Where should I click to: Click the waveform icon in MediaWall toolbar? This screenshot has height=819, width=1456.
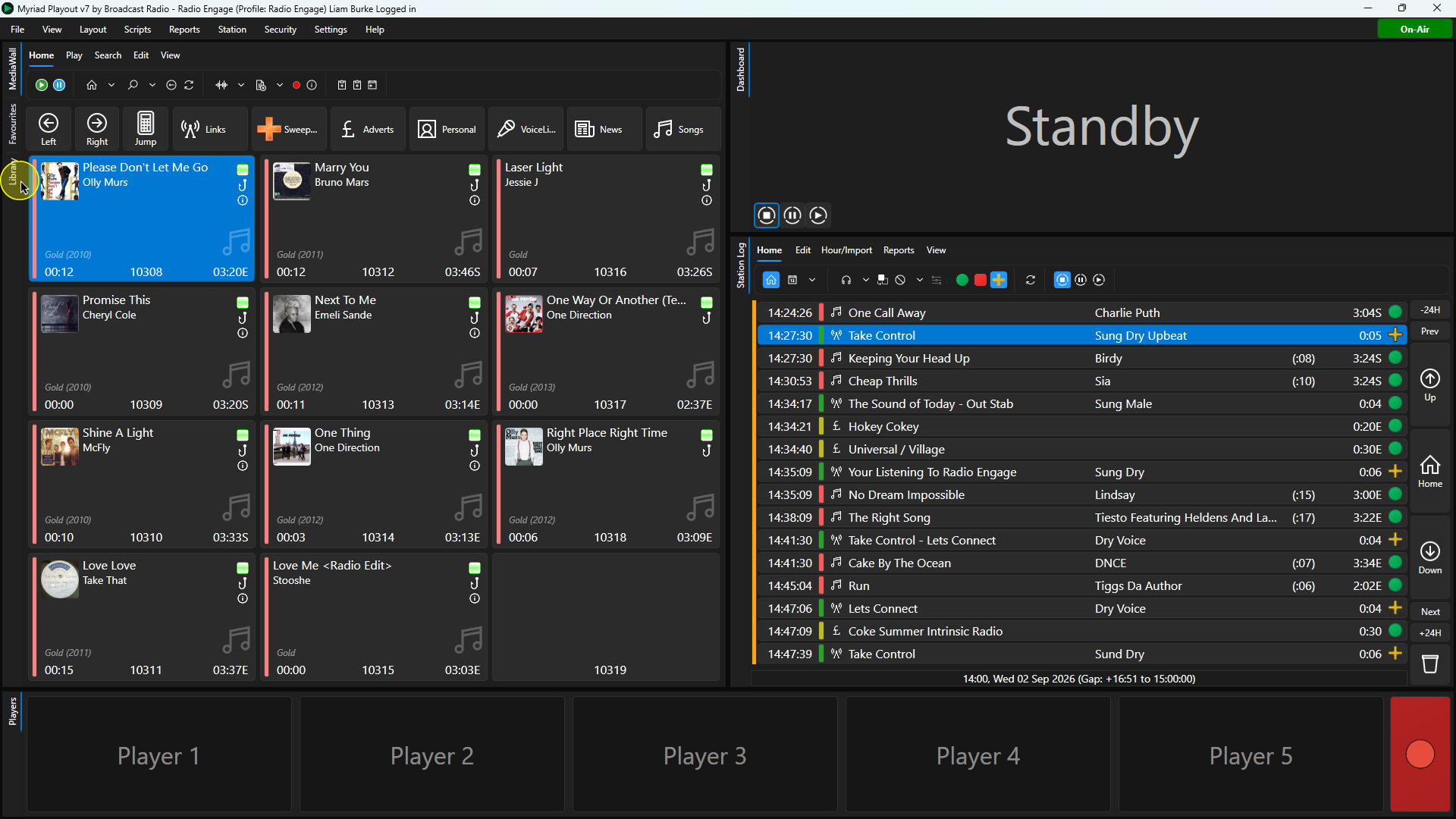[221, 85]
